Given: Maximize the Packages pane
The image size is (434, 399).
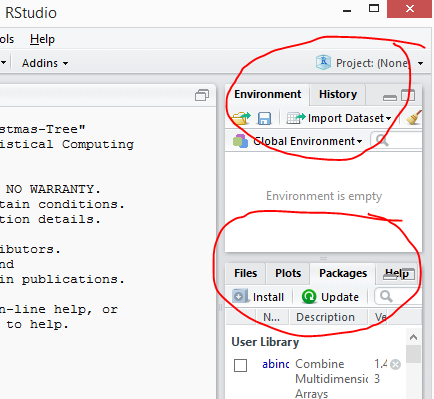Looking at the screenshot, I should point(408,274).
